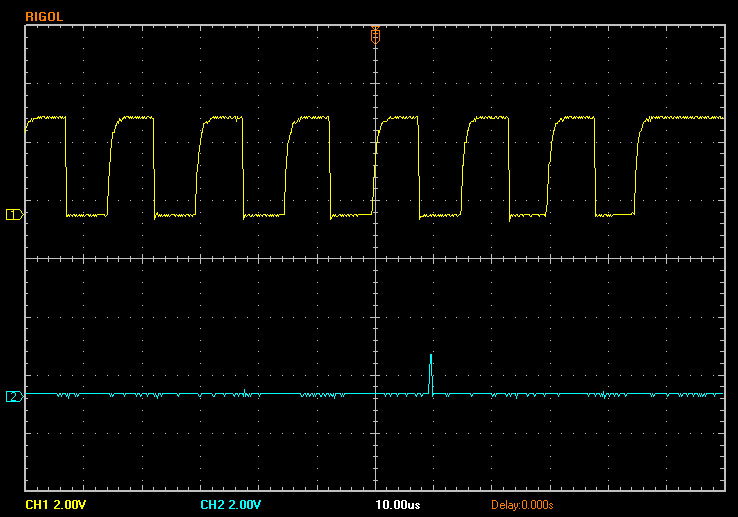Click the orange RIGOL logo
This screenshot has width=738, height=517.
46,14
